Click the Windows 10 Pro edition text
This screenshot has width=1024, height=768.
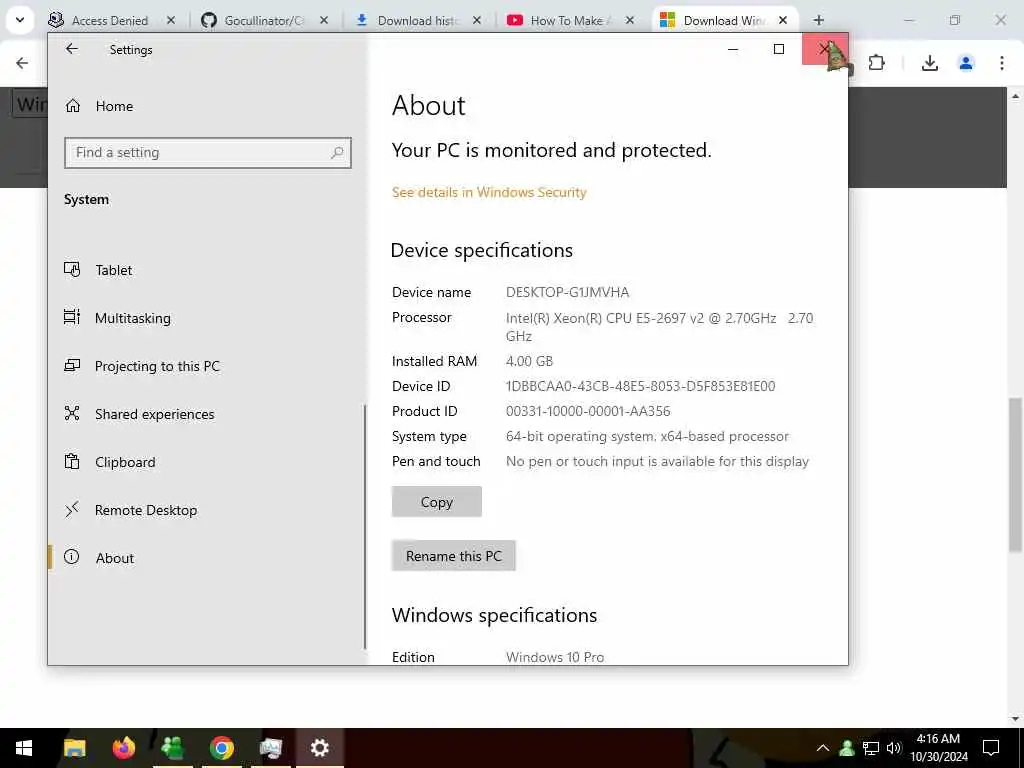(555, 657)
